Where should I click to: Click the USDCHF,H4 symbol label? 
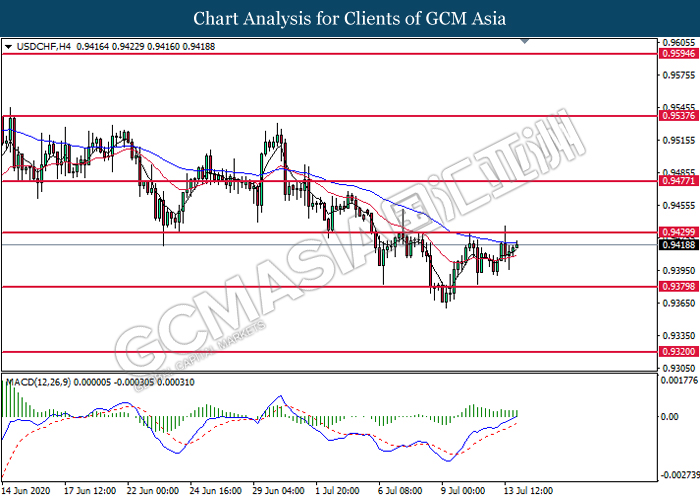click(x=43, y=46)
